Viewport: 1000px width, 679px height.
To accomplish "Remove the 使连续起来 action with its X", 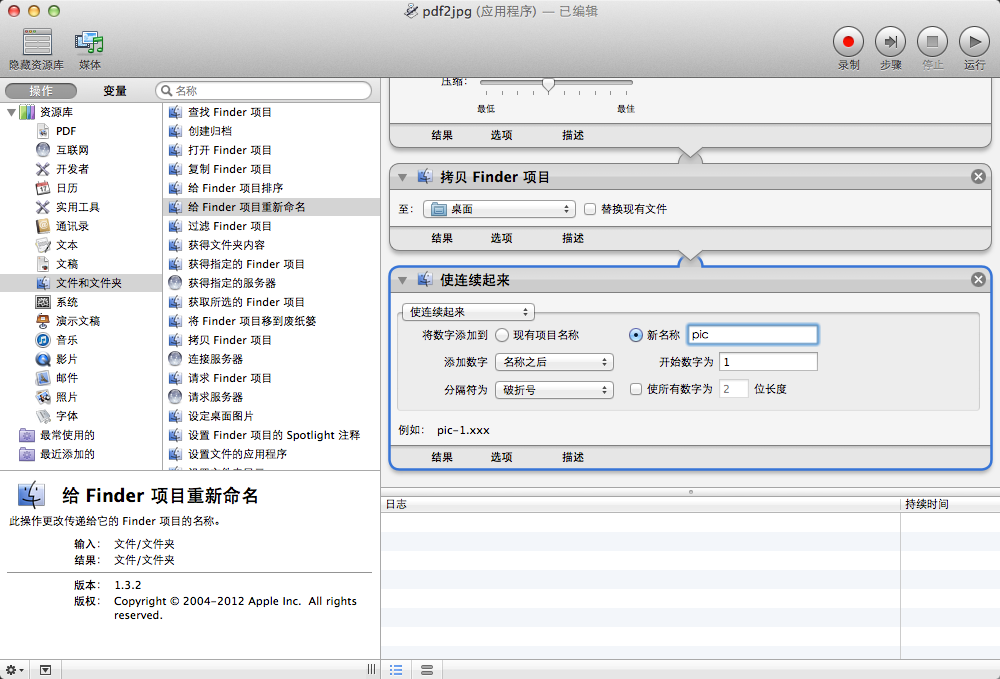I will click(978, 280).
